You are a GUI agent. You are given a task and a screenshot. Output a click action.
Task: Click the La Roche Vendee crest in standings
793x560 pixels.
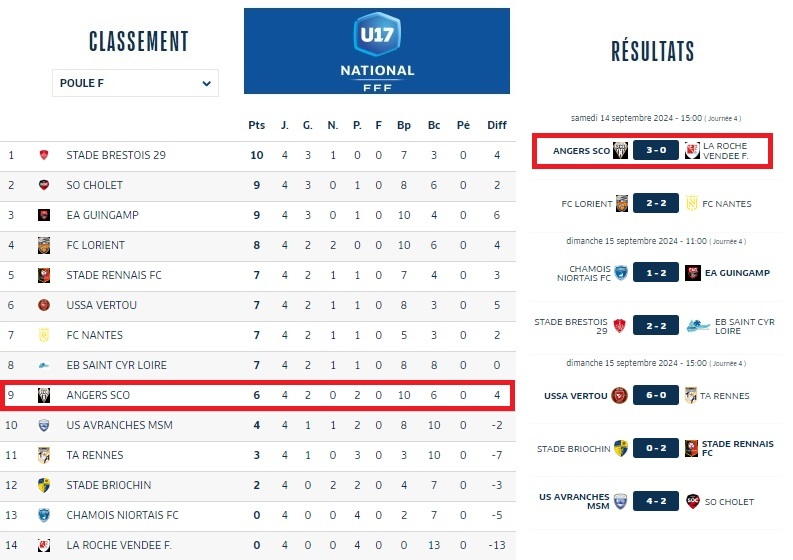point(44,545)
